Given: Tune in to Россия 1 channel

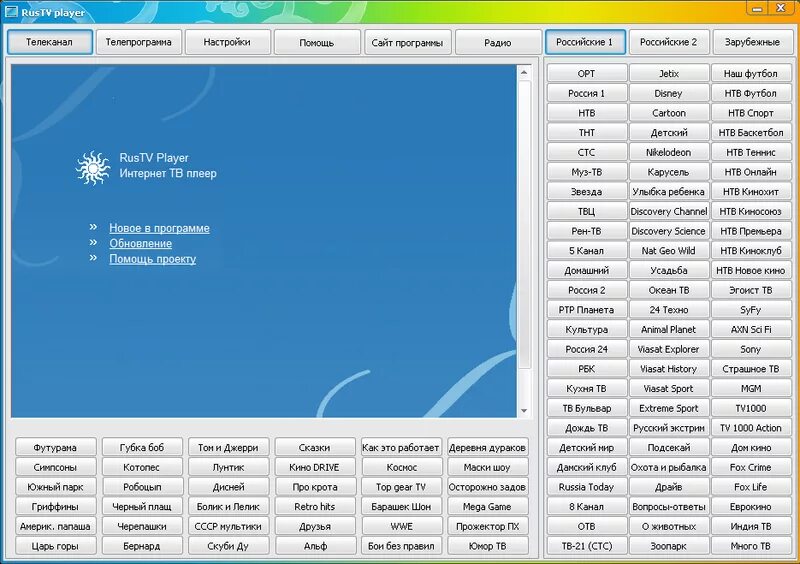Looking at the screenshot, I should [x=586, y=93].
